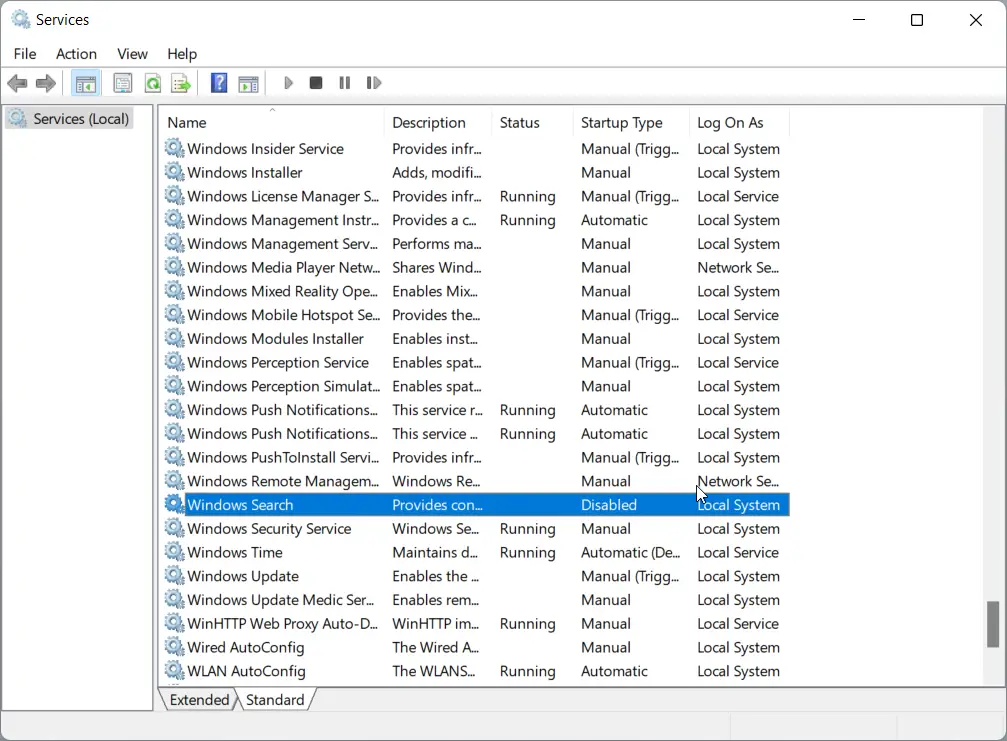Open the Help toolbar icon
Viewport: 1007px width, 741px height.
pyautogui.click(x=219, y=83)
